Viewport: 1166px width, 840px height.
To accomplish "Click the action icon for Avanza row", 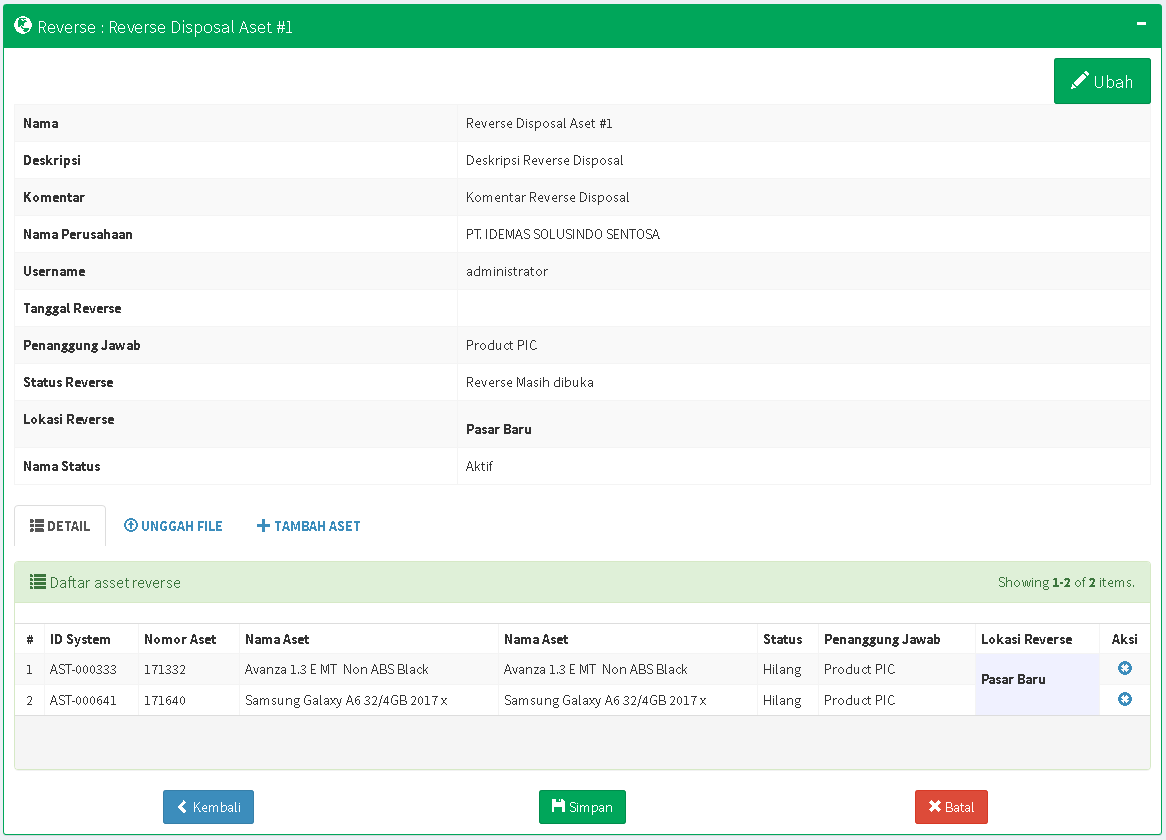I will coord(1125,669).
